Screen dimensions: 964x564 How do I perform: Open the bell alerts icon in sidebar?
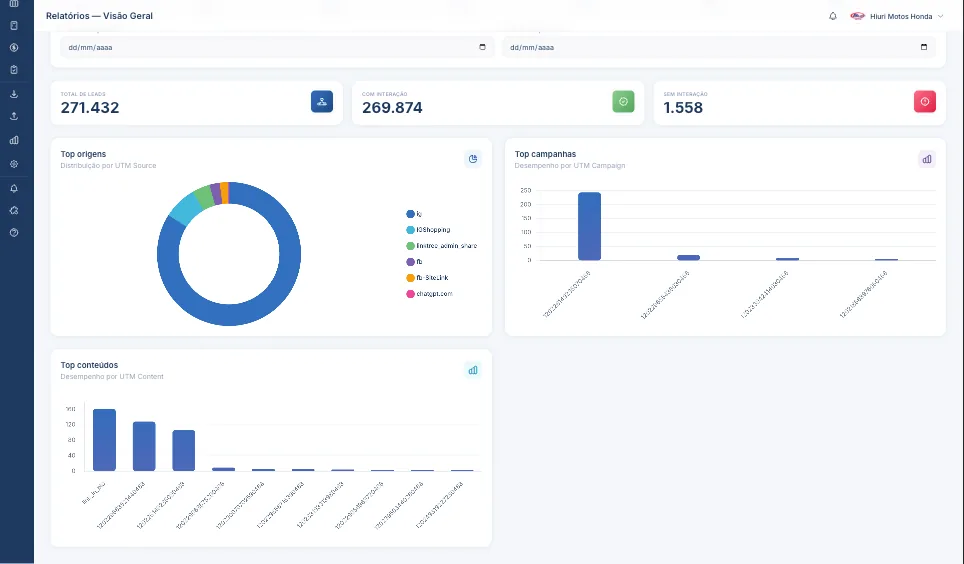14,188
